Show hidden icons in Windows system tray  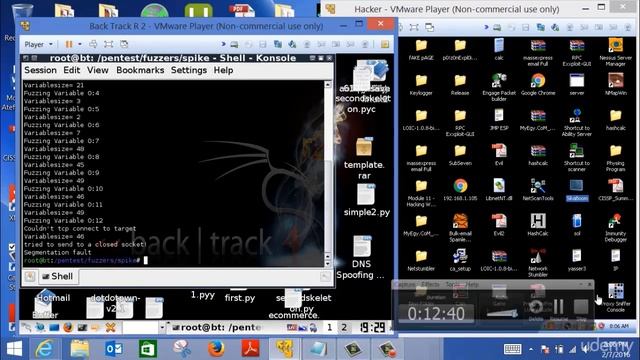click(x=531, y=349)
